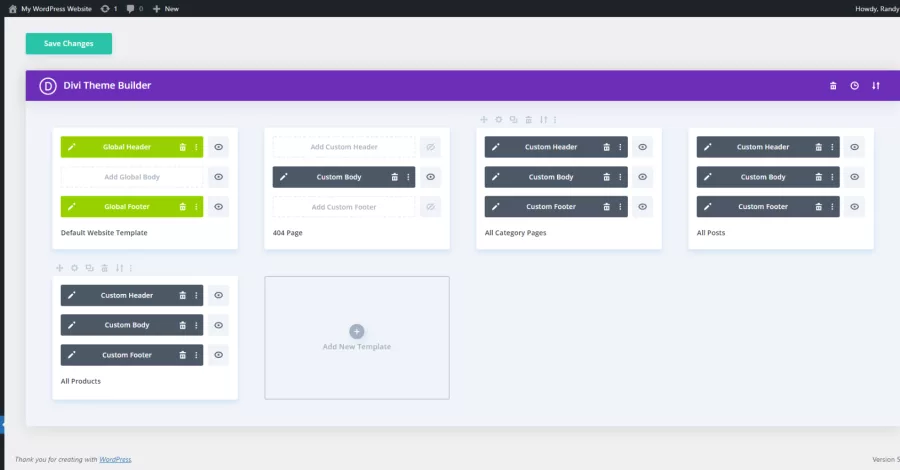Viewport: 900px width, 470px height.
Task: Click Add Custom Header in 404 Page
Action: click(x=344, y=147)
